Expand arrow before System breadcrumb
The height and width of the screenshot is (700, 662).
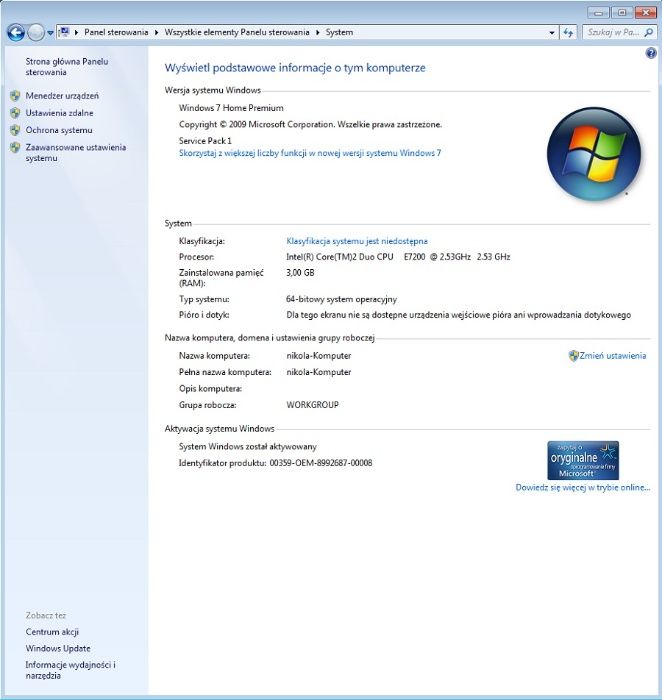click(x=317, y=32)
